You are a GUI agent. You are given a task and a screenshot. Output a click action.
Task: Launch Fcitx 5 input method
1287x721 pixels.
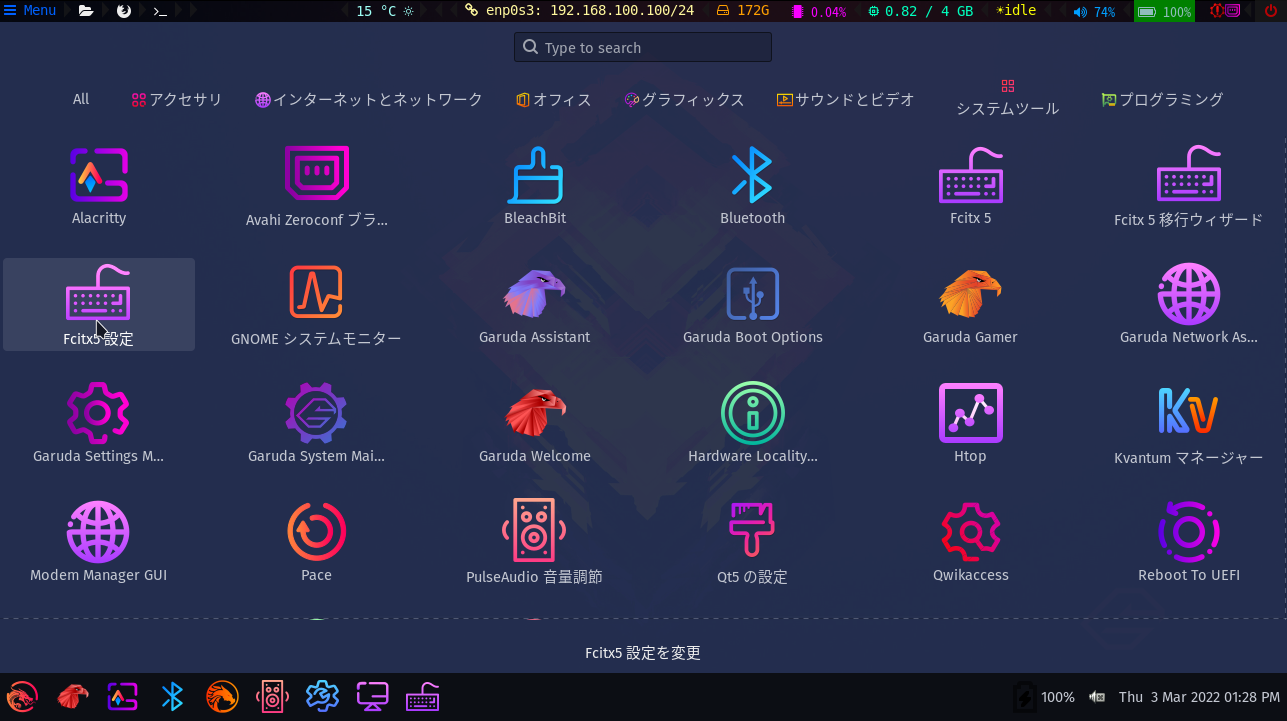pos(970,187)
